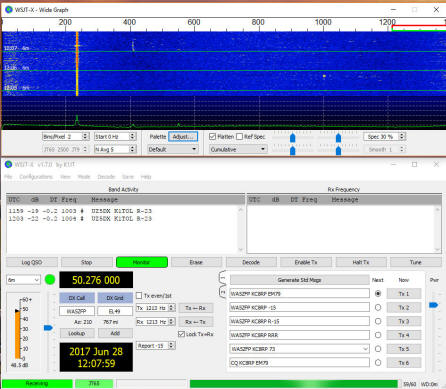Click first decode UZ5DX K1TOL R-23 at 1159
This screenshot has width=446, height=389.
pyautogui.click(x=80, y=211)
